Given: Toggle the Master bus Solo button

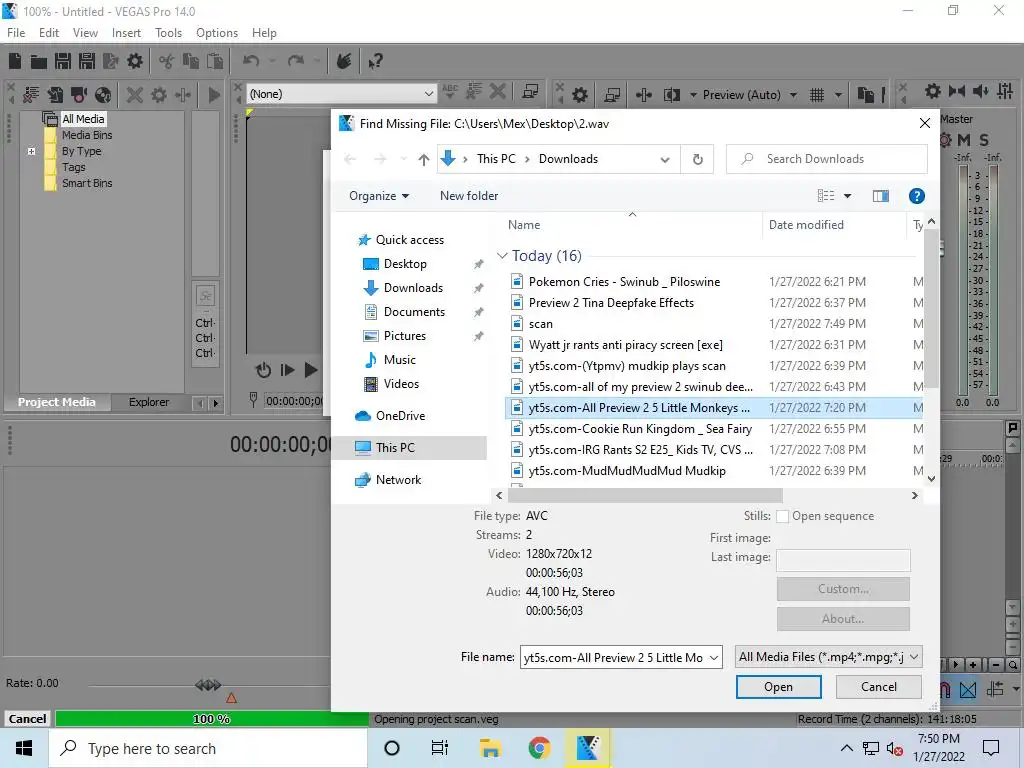Looking at the screenshot, I should click(x=984, y=140).
